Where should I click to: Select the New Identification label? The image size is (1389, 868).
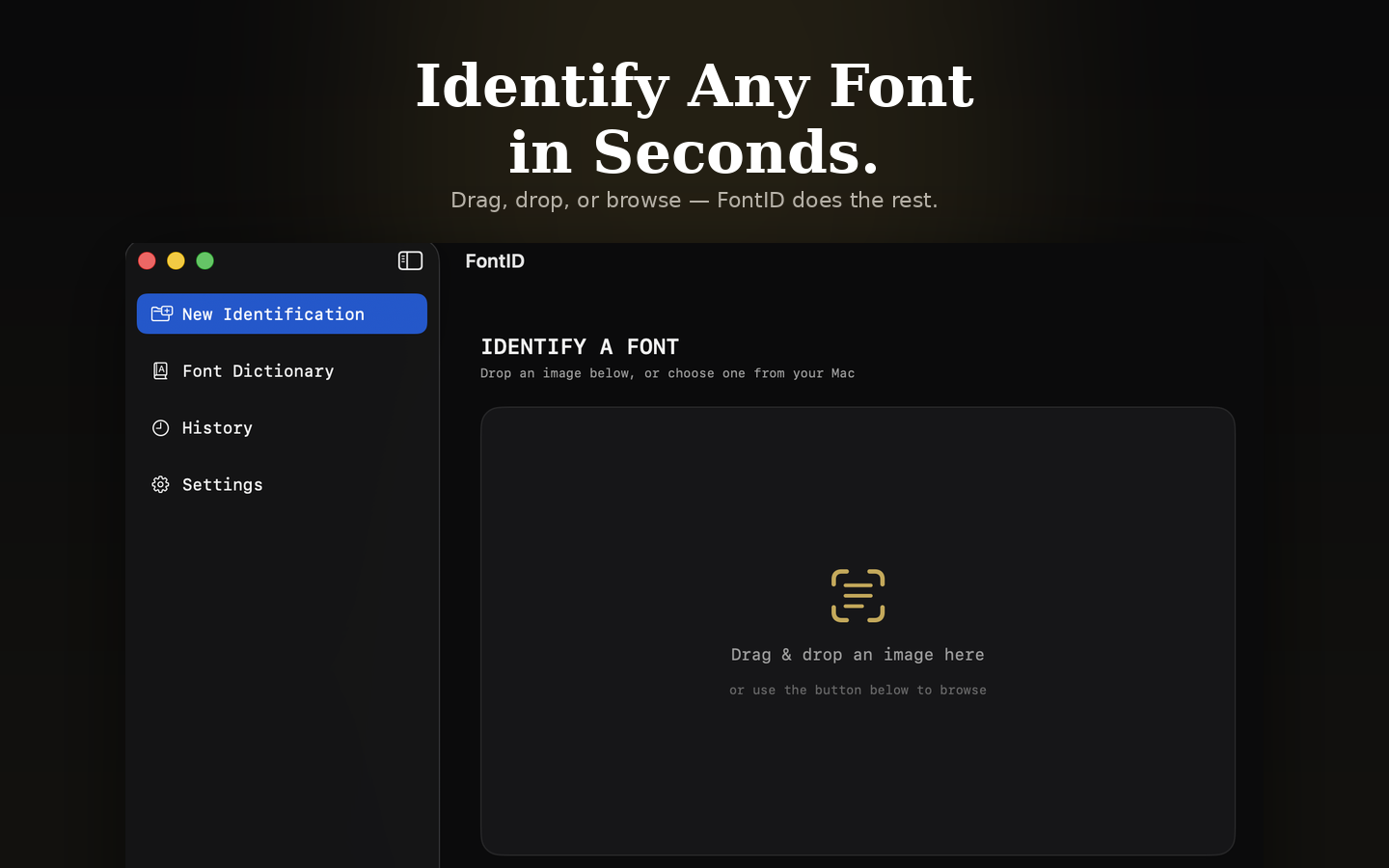point(273,314)
